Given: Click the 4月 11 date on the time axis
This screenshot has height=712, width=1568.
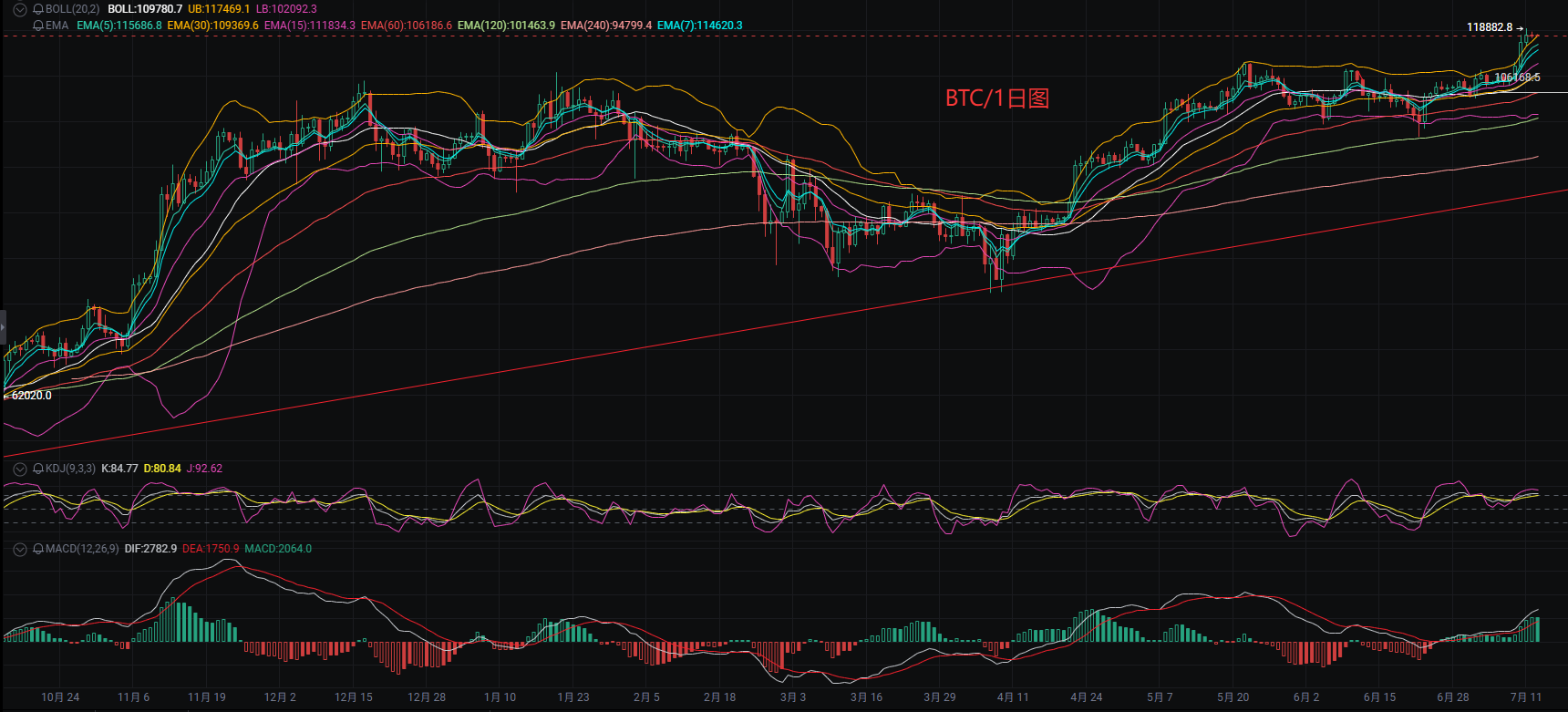Looking at the screenshot, I should tap(1013, 697).
